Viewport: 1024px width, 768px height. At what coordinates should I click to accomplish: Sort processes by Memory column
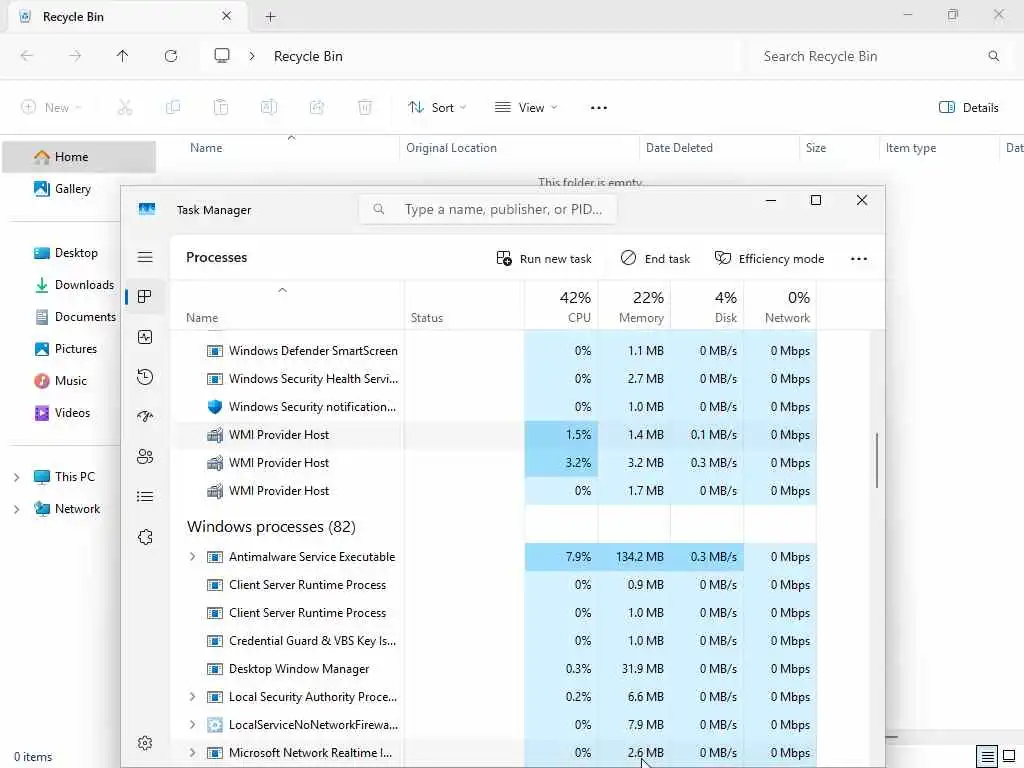pyautogui.click(x=634, y=306)
